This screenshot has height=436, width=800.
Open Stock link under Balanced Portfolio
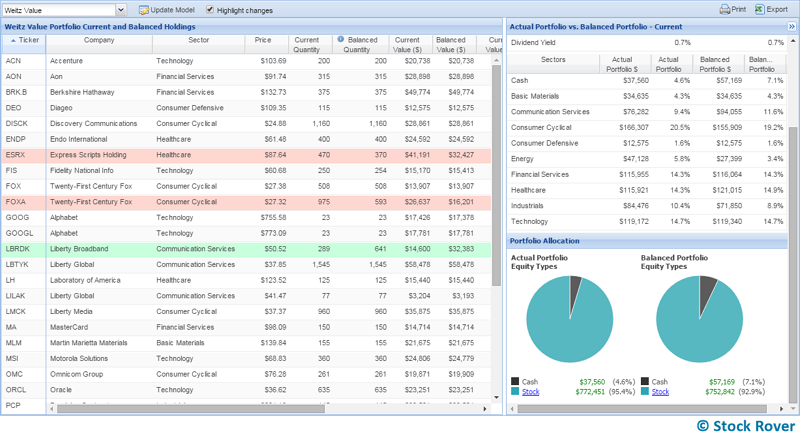click(x=660, y=392)
